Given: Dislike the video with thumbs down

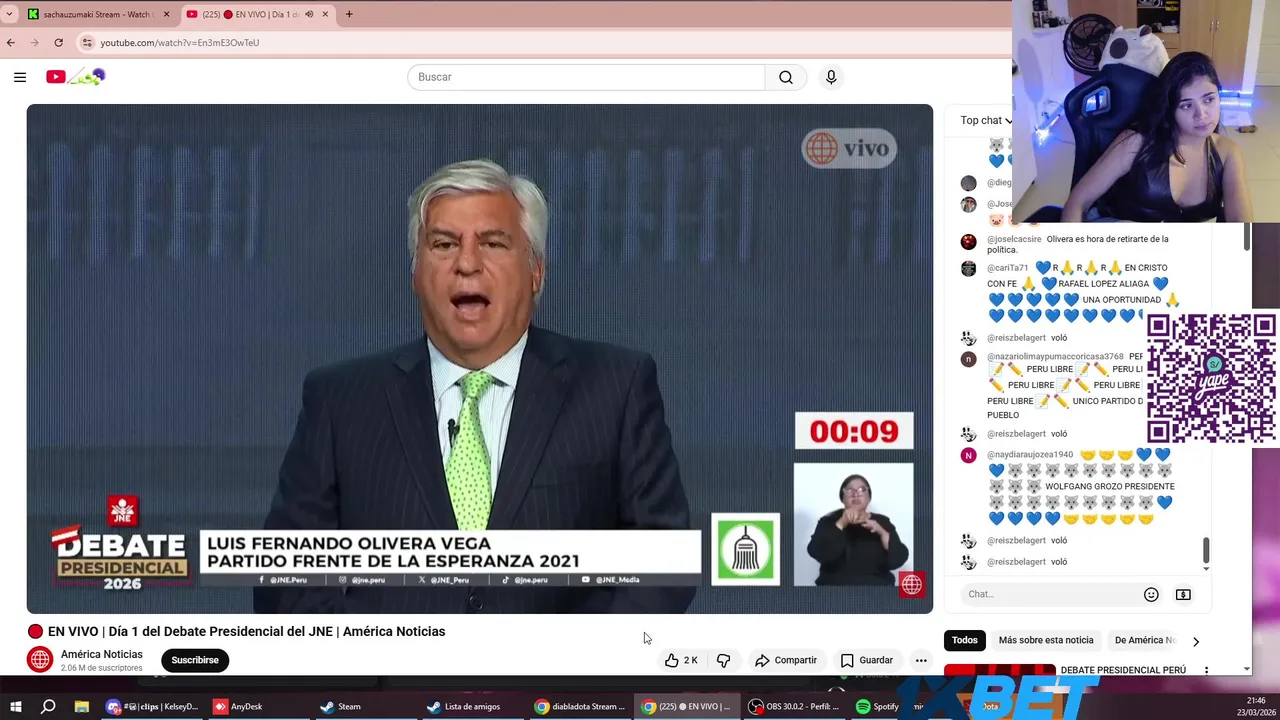Looking at the screenshot, I should click(723, 660).
